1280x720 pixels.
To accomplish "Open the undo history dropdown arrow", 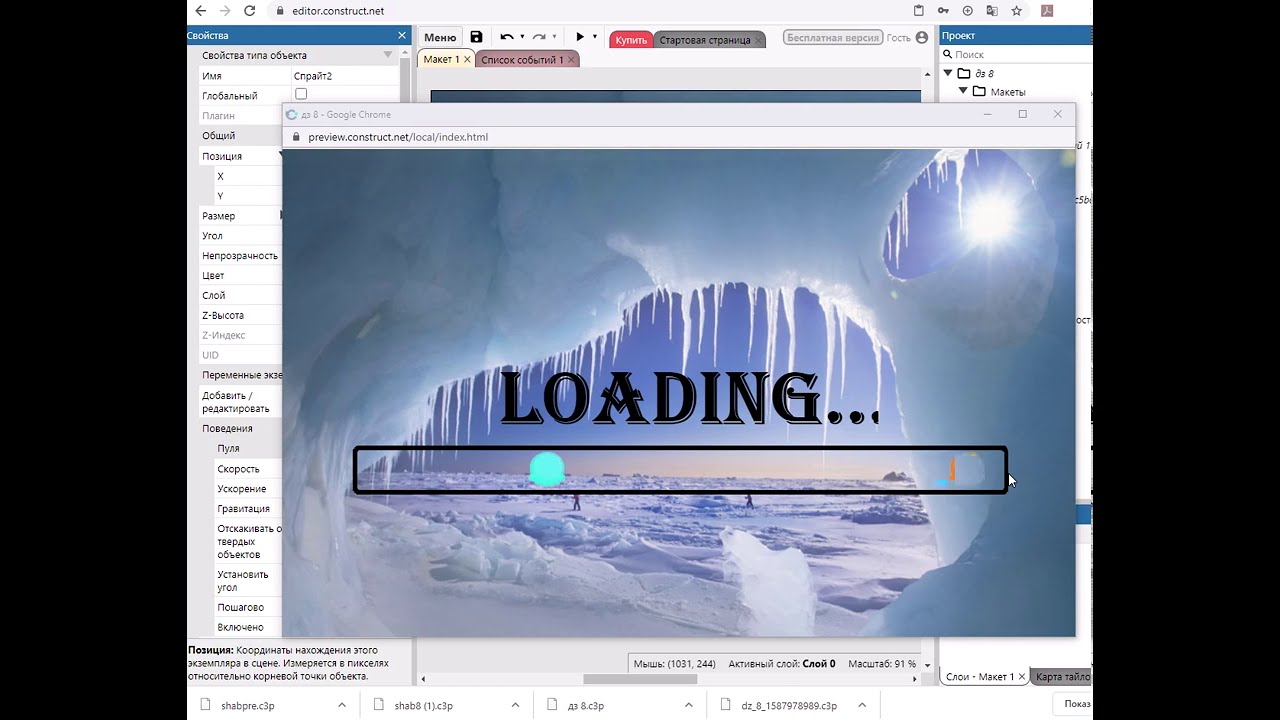I will click(522, 37).
